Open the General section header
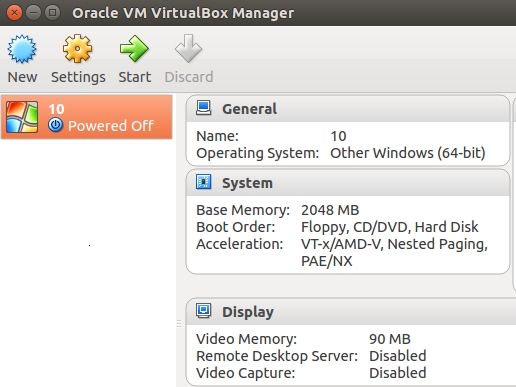 point(348,109)
